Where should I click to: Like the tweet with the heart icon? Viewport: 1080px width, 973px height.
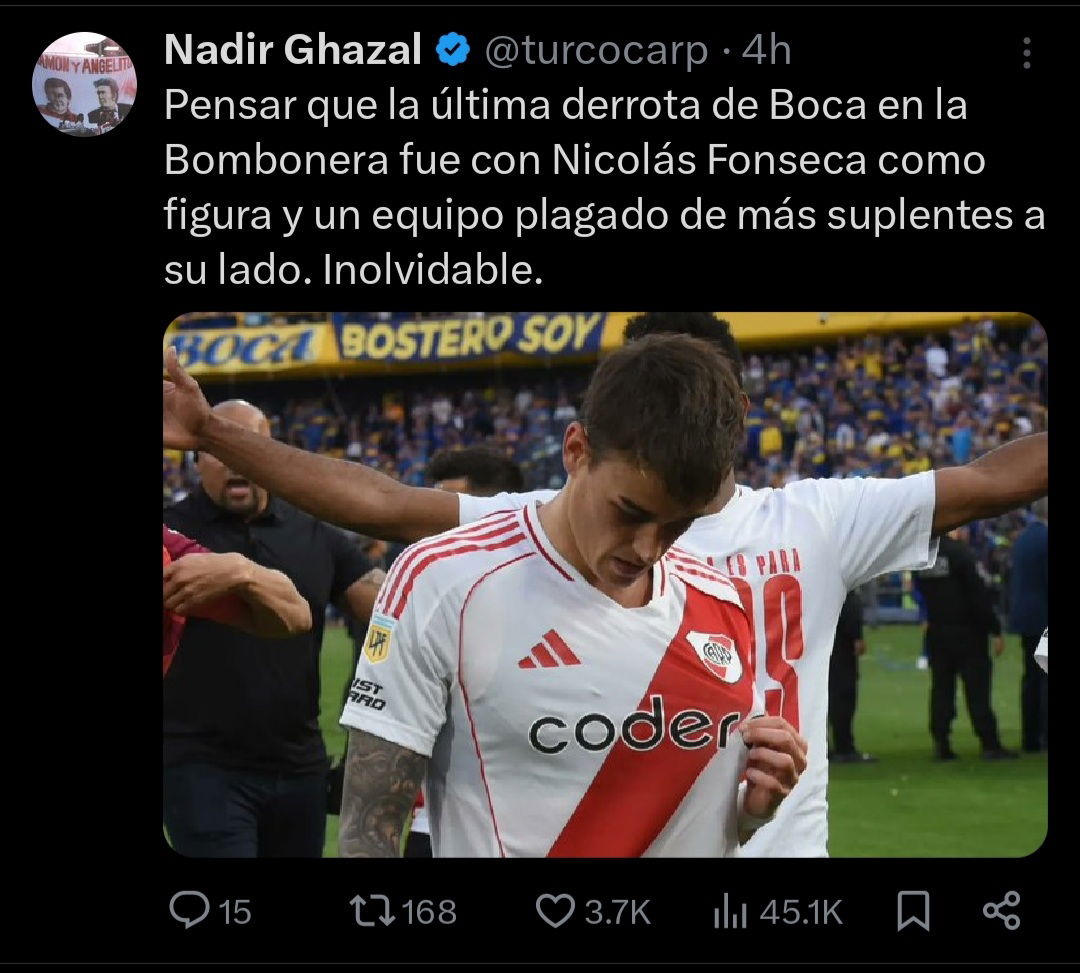coord(555,911)
